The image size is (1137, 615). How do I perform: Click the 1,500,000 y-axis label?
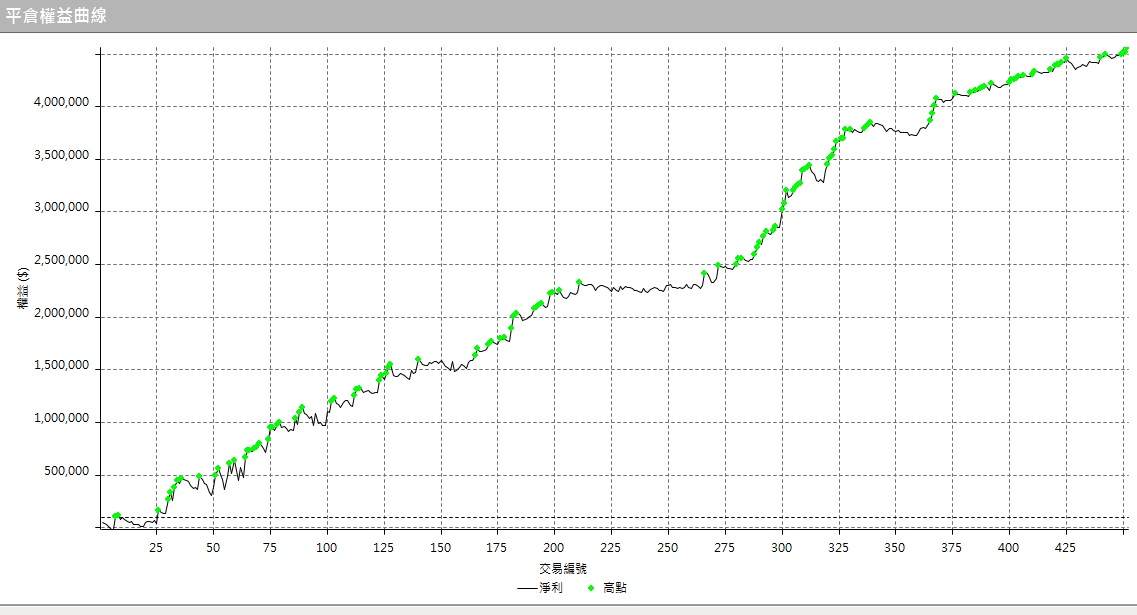tap(62, 366)
